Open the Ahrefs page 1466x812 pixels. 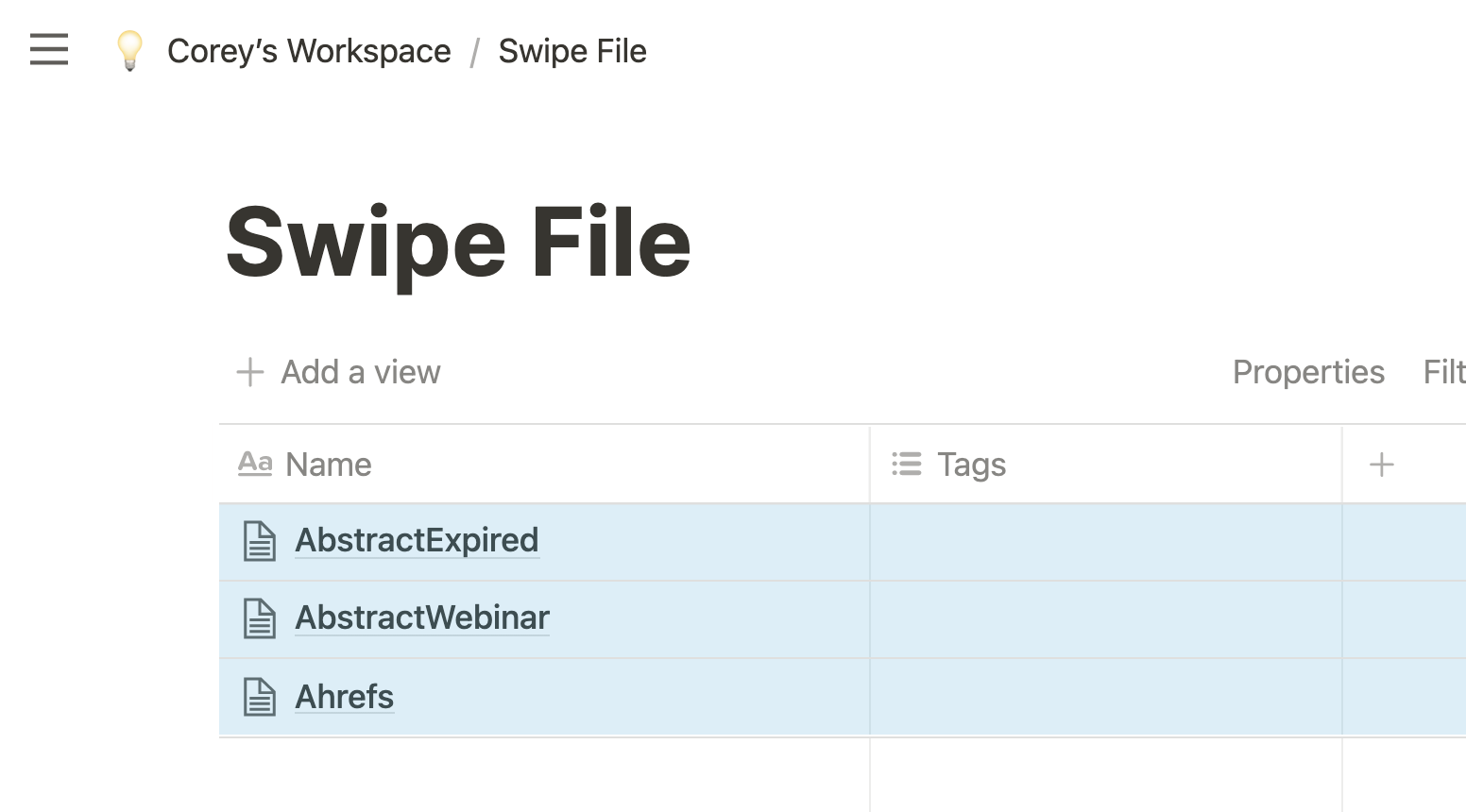pos(344,697)
